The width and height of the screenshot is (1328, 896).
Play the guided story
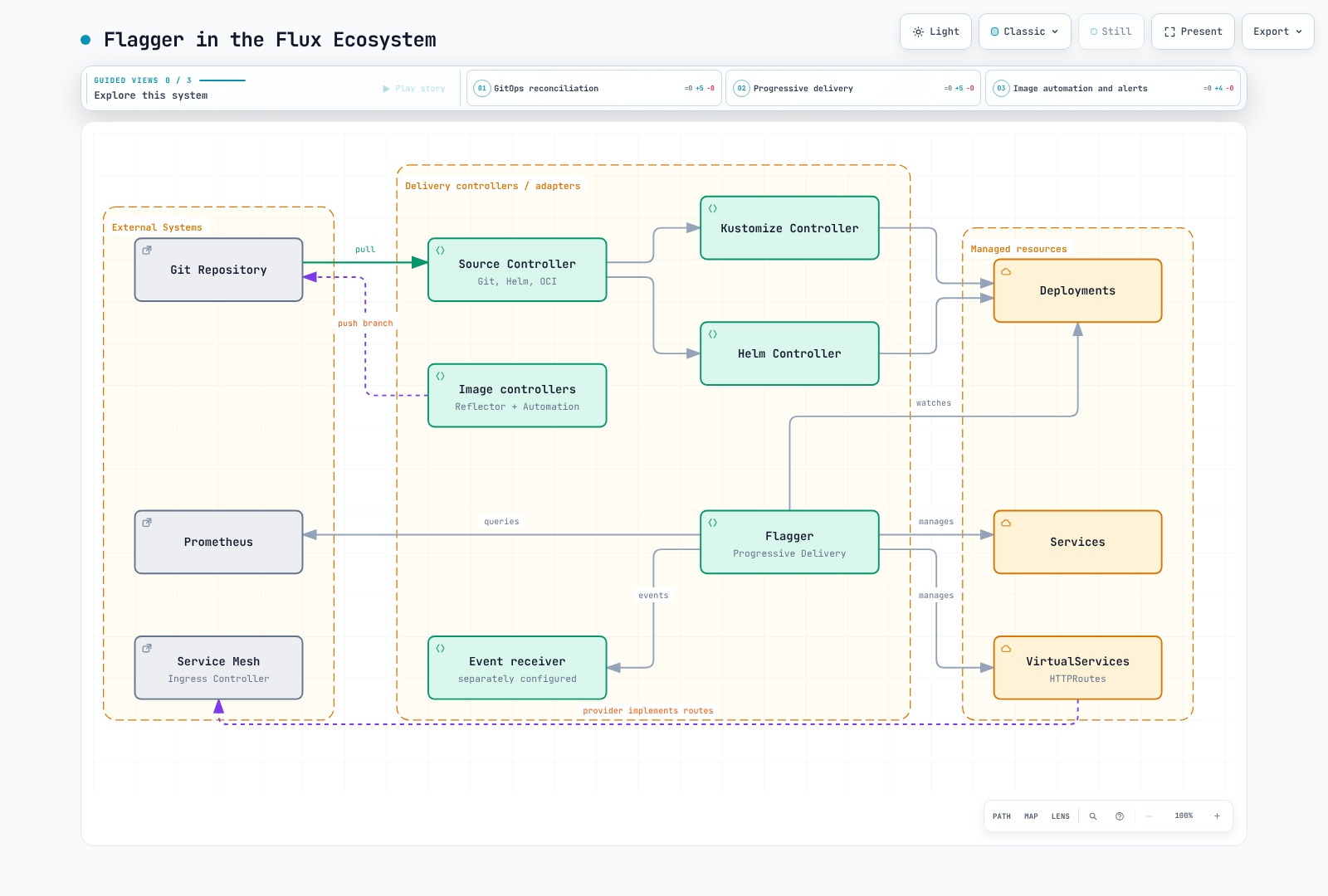414,89
